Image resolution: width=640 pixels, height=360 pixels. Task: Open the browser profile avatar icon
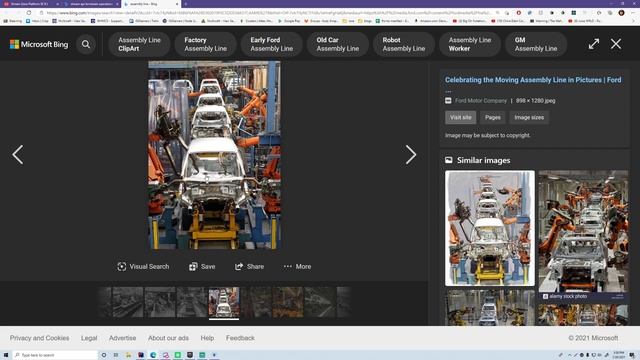pyautogui.click(x=621, y=13)
